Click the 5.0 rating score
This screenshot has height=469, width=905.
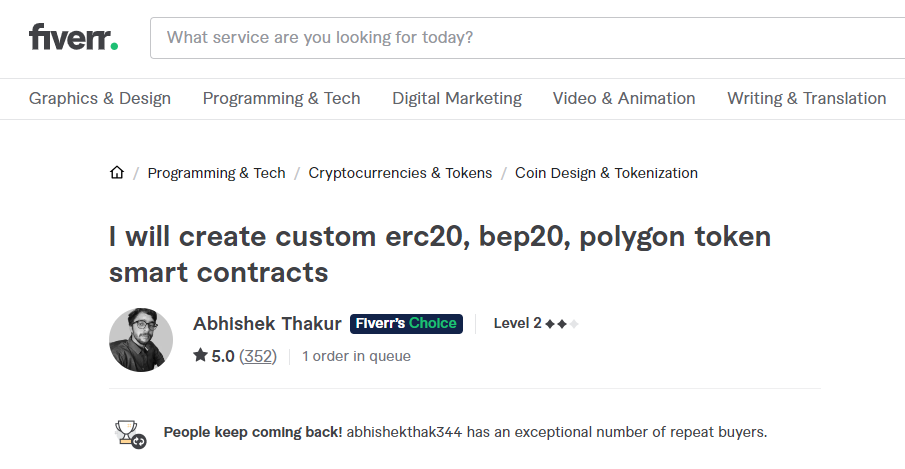click(223, 356)
